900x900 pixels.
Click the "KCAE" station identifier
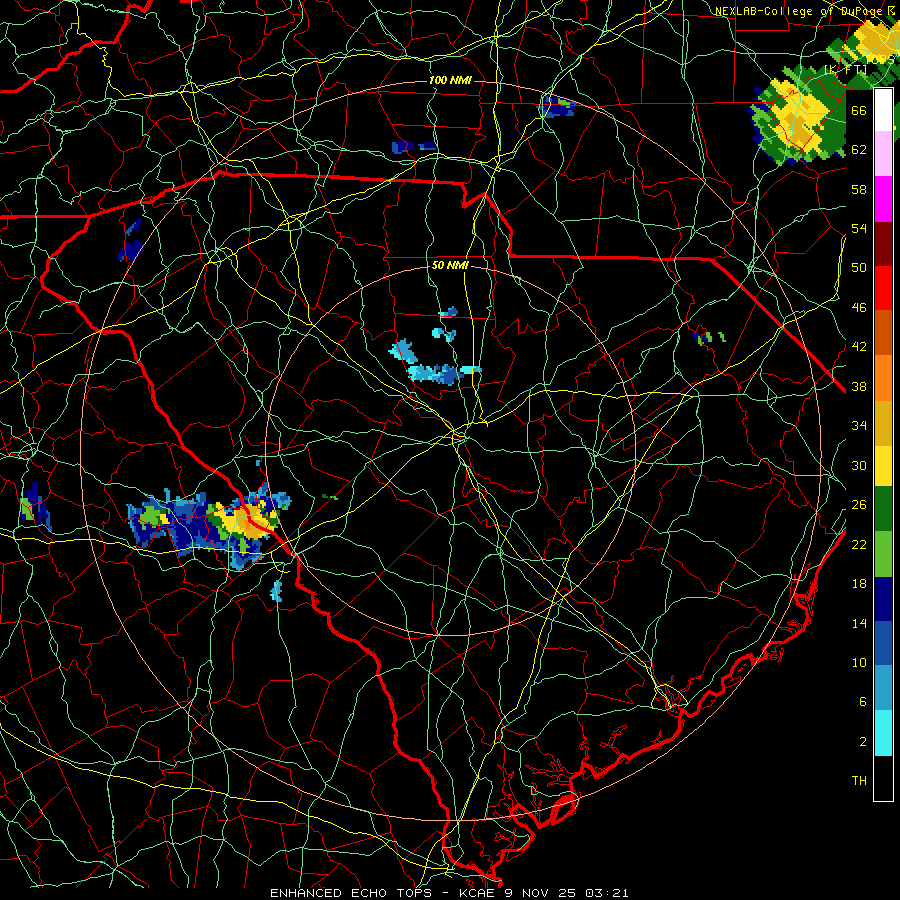coord(476,893)
